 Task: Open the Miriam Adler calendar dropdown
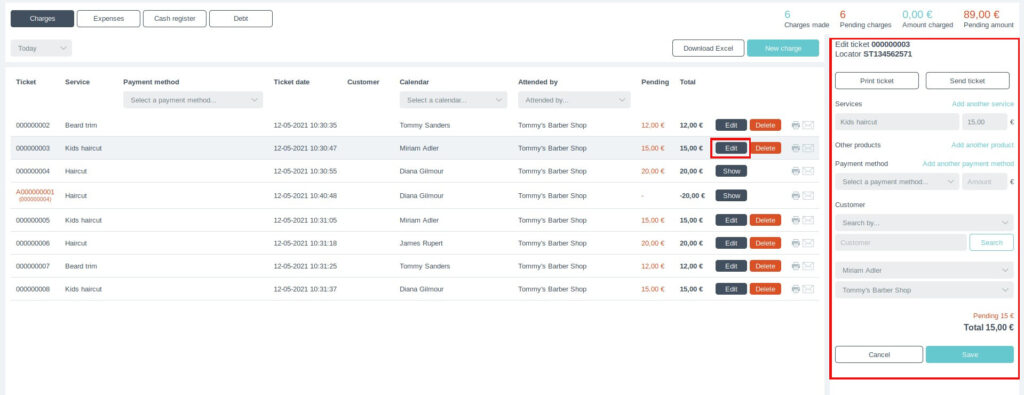point(924,270)
